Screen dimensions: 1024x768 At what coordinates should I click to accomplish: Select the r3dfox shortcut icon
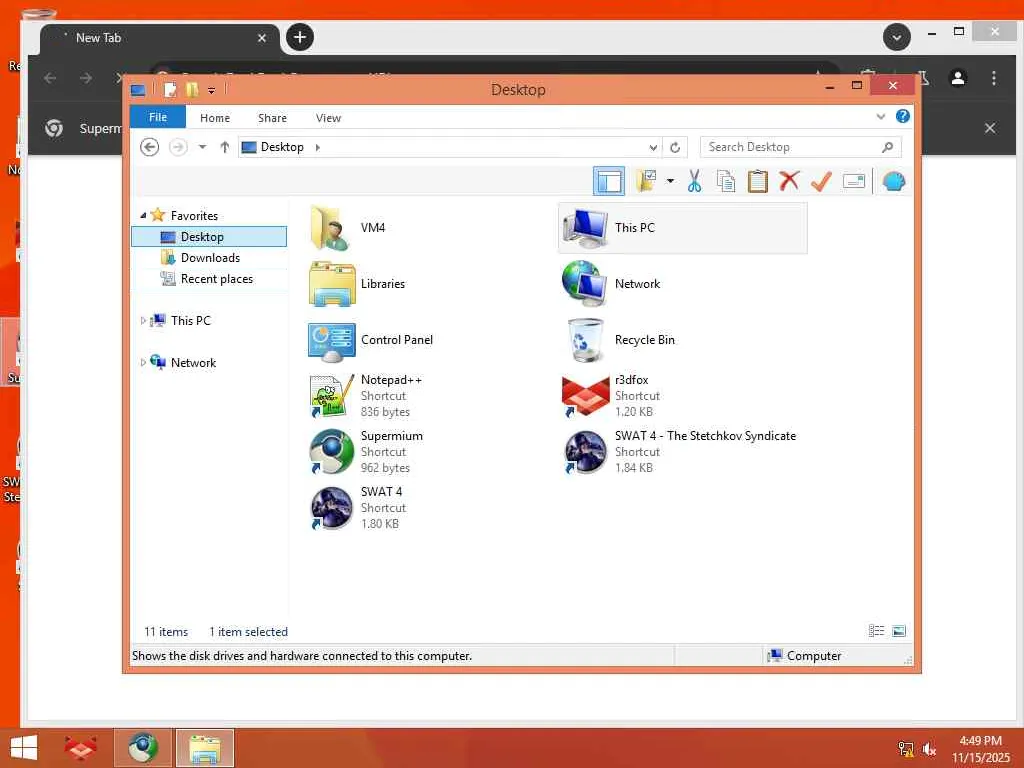585,396
